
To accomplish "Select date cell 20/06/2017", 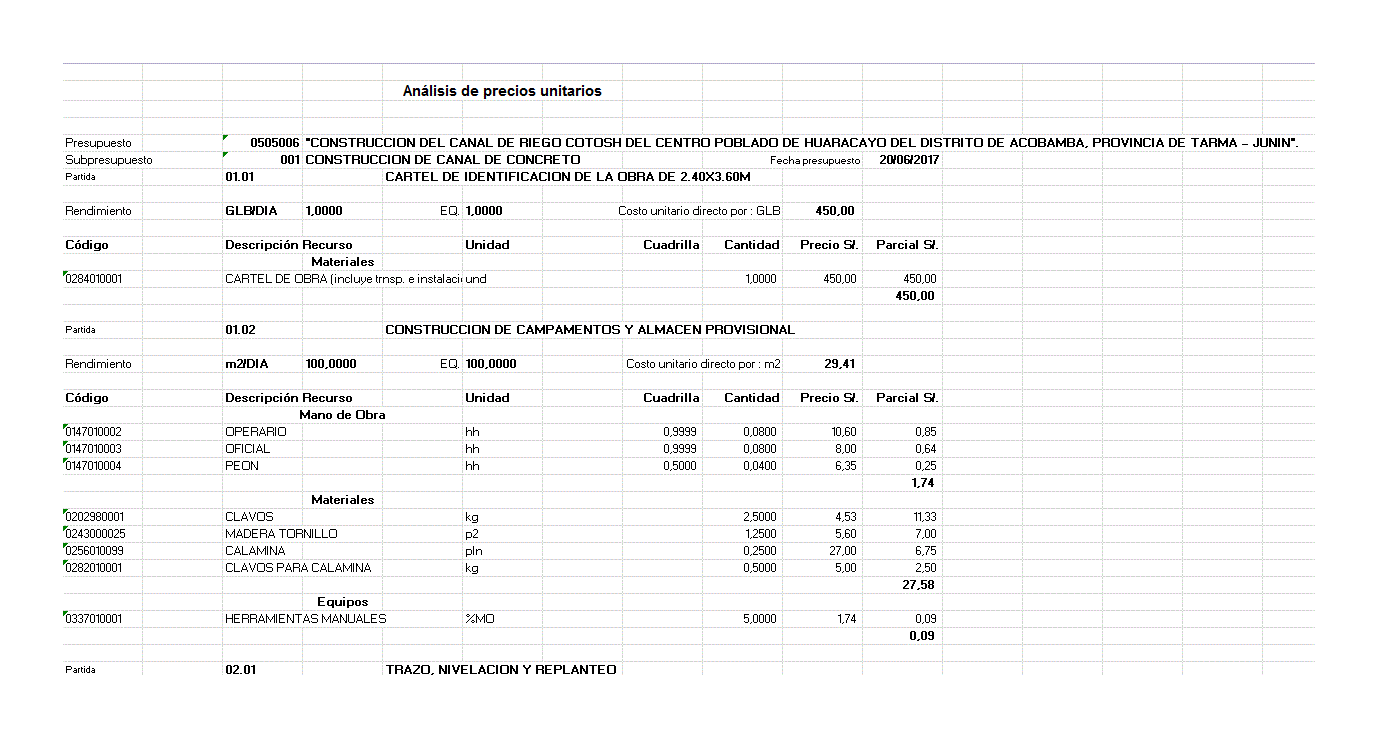I will point(909,160).
